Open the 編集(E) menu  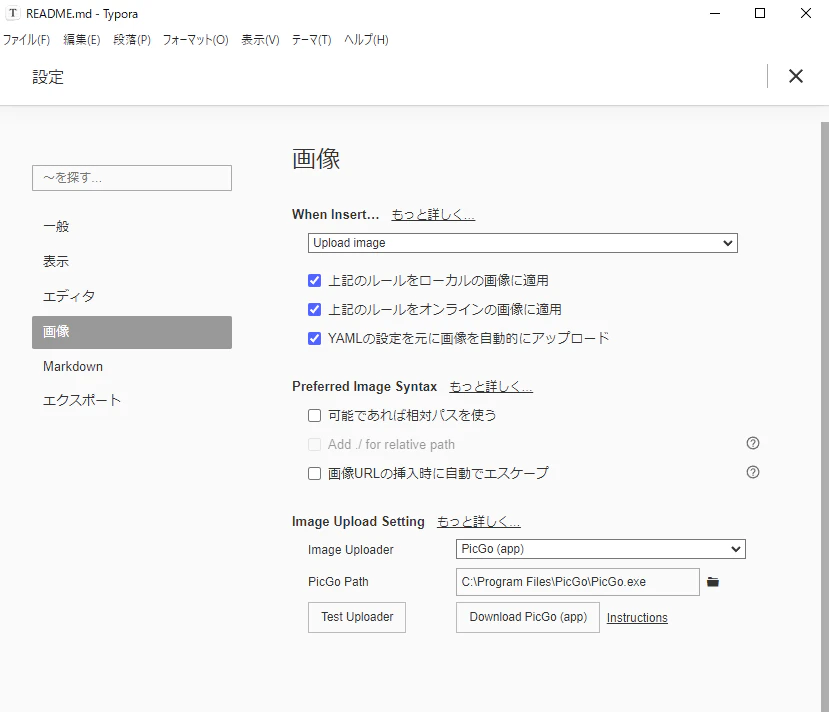pyautogui.click(x=82, y=40)
